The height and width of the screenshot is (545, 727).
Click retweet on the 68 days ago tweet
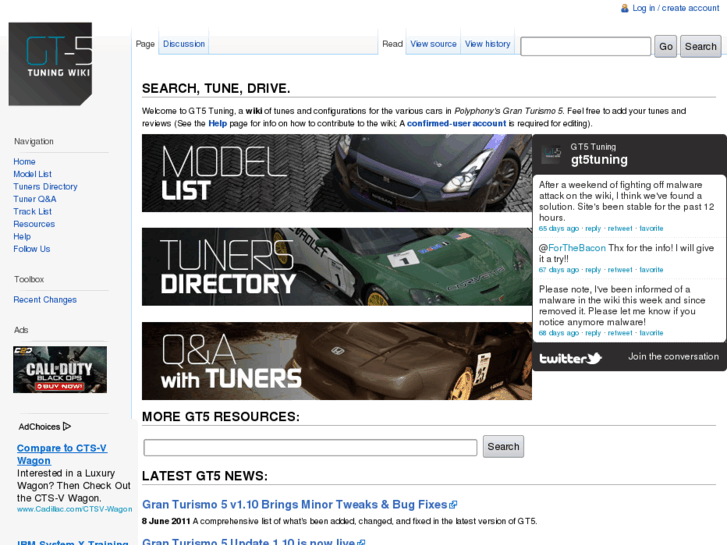[620, 333]
